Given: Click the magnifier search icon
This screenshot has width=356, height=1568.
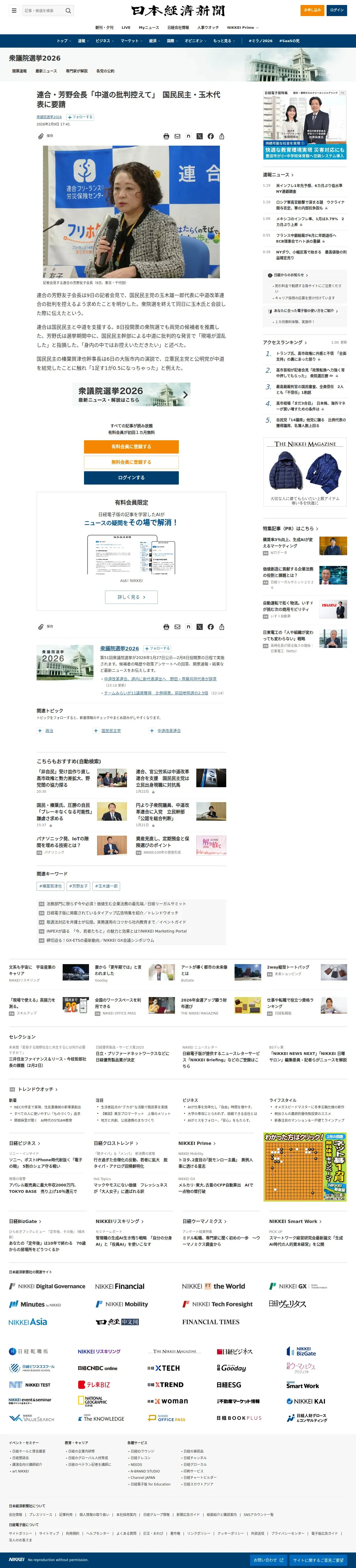Looking at the screenshot, I should coord(68,10).
